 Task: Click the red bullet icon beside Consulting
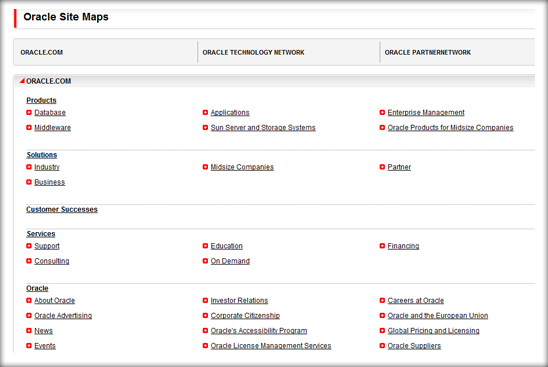pyautogui.click(x=29, y=261)
